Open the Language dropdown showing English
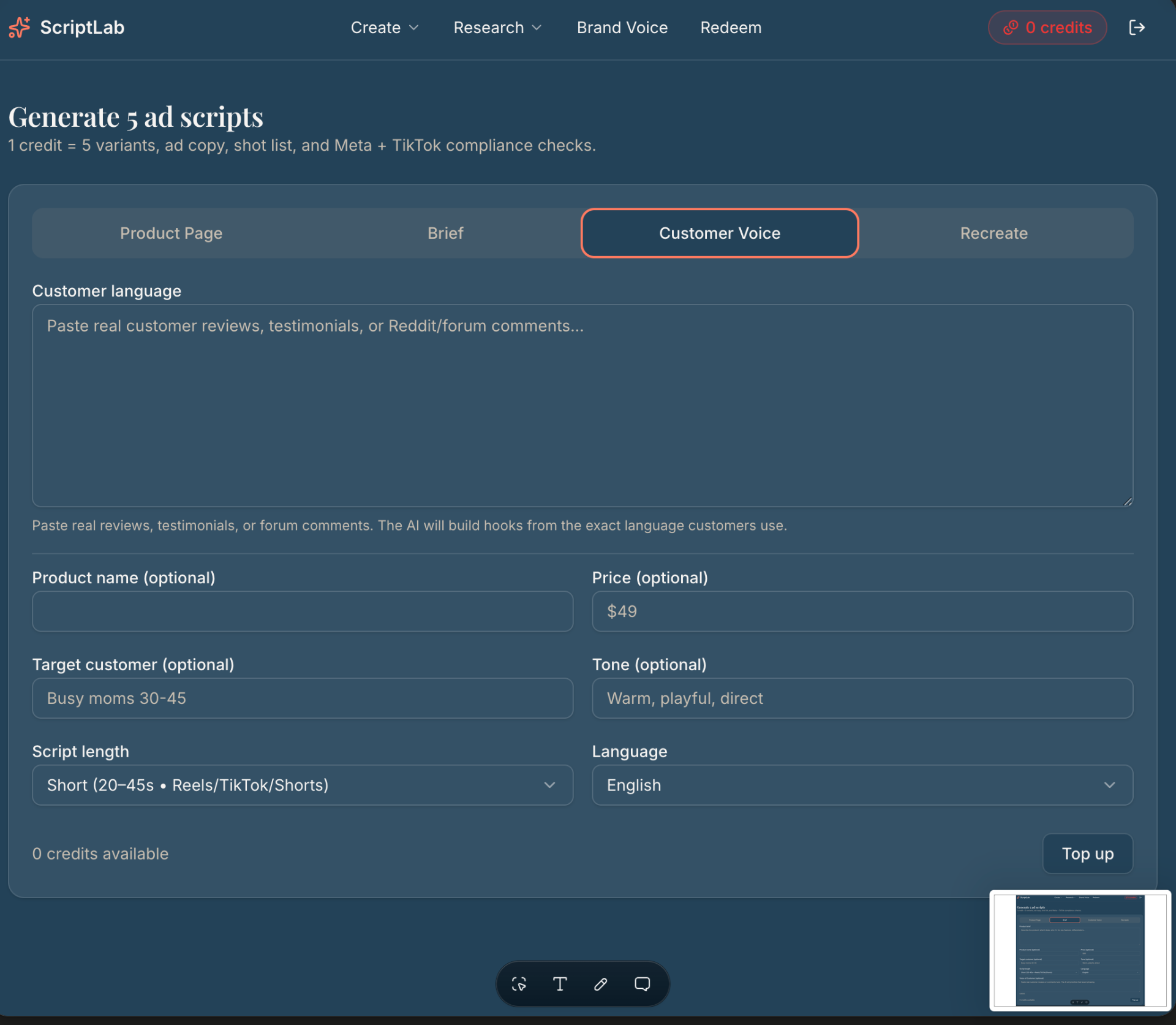 tap(862, 785)
